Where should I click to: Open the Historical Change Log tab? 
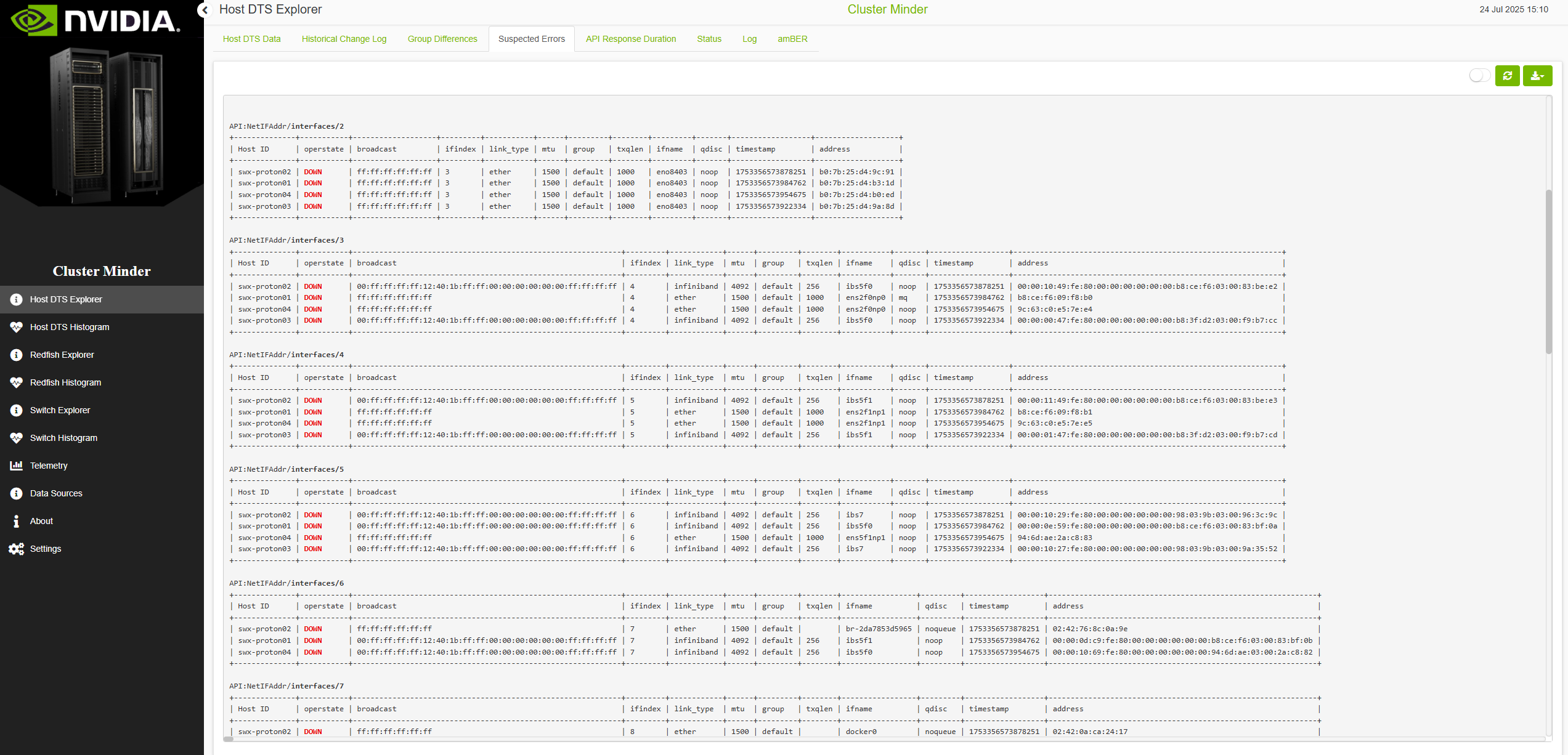click(x=344, y=39)
